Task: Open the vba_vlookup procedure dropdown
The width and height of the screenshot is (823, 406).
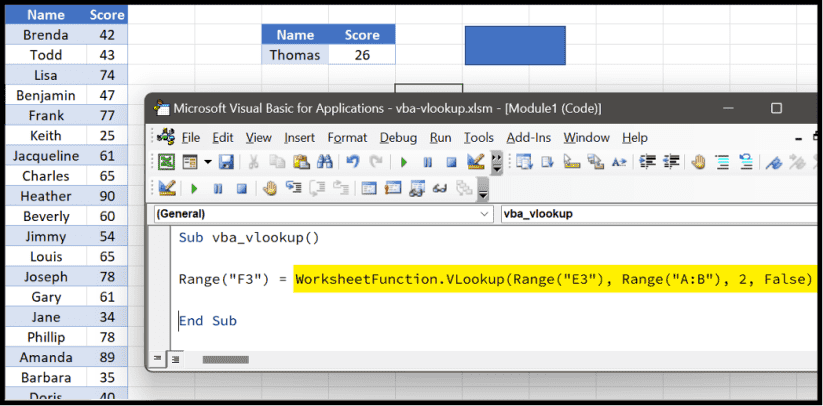Action: [x=660, y=213]
